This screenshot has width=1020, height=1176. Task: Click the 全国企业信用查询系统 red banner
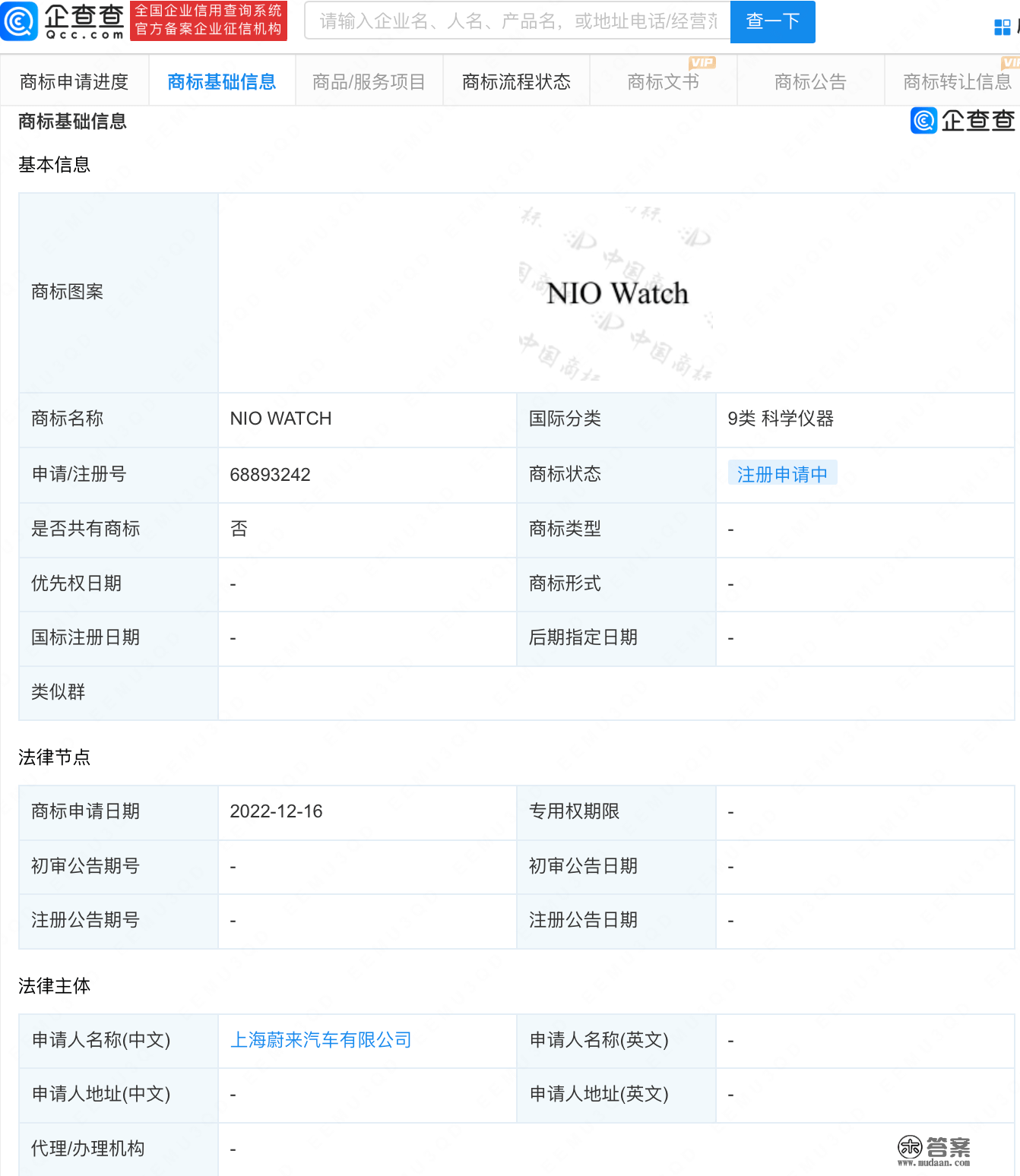[209, 21]
